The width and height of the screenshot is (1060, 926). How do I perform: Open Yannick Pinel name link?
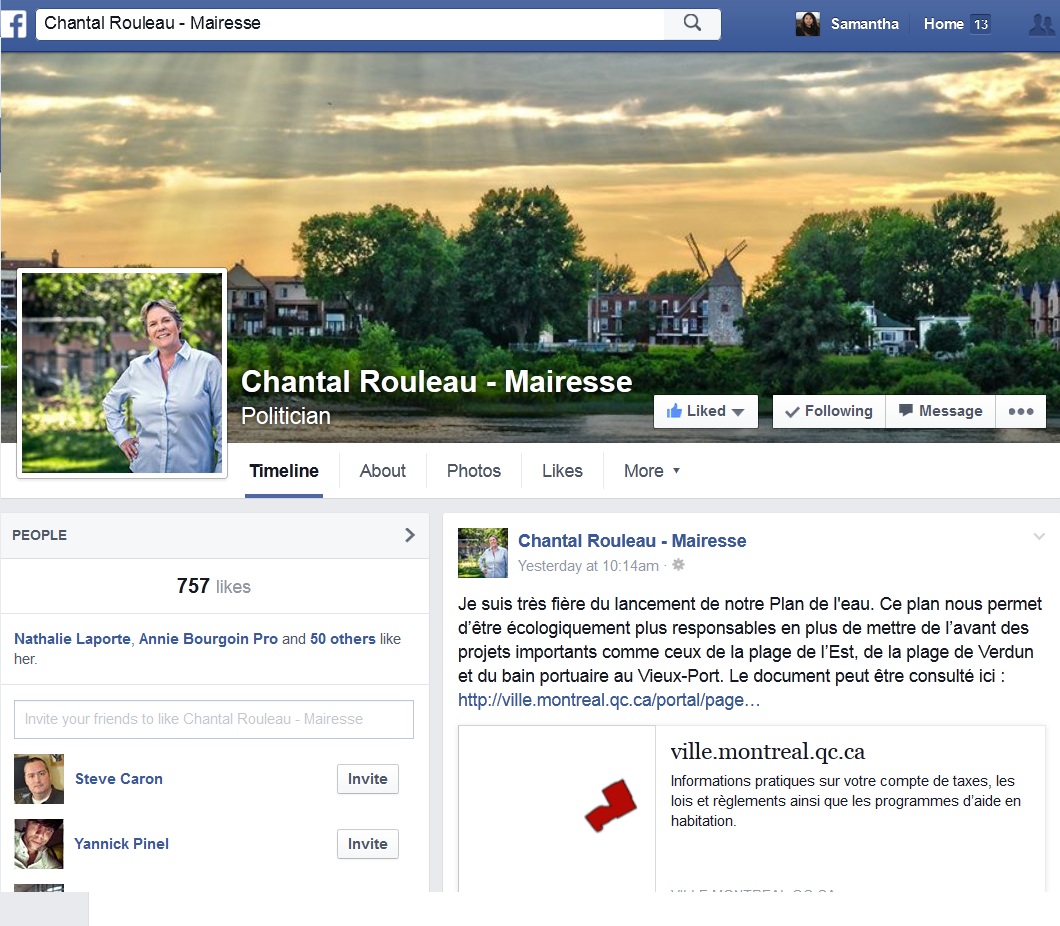pos(122,844)
